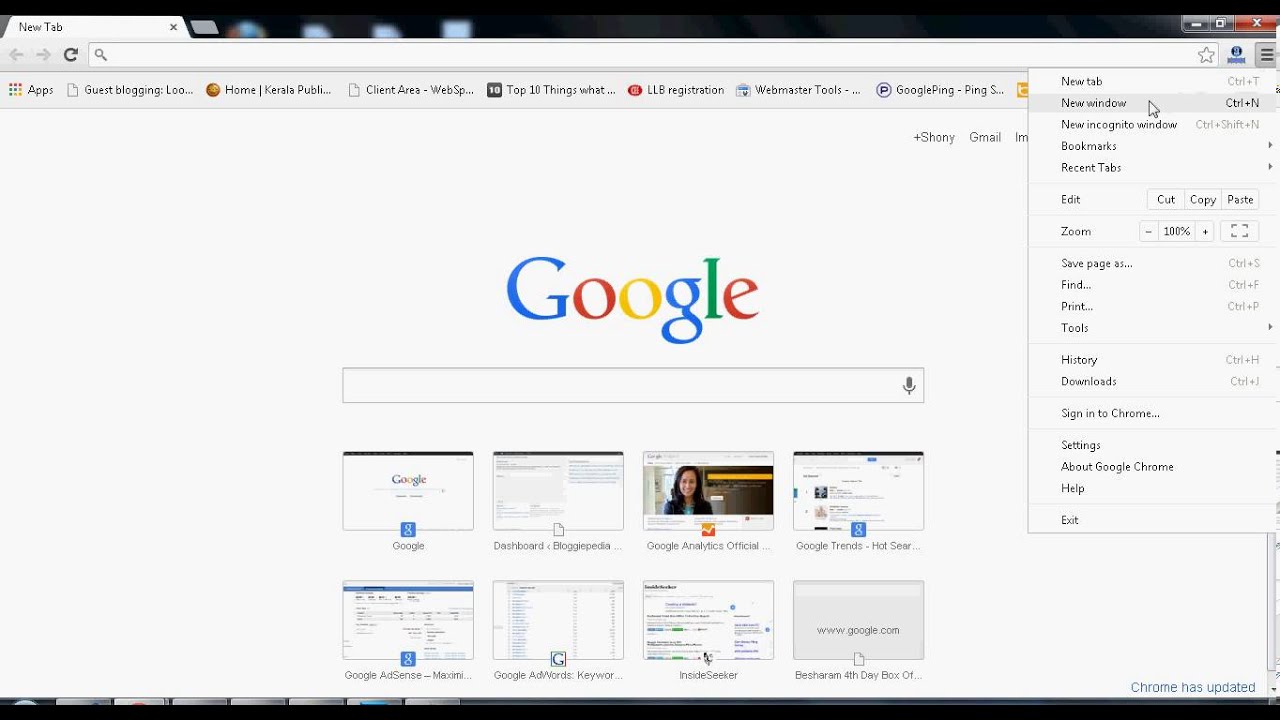Decrease zoom with the minus button
Viewport: 1280px width, 720px height.
1148,232
